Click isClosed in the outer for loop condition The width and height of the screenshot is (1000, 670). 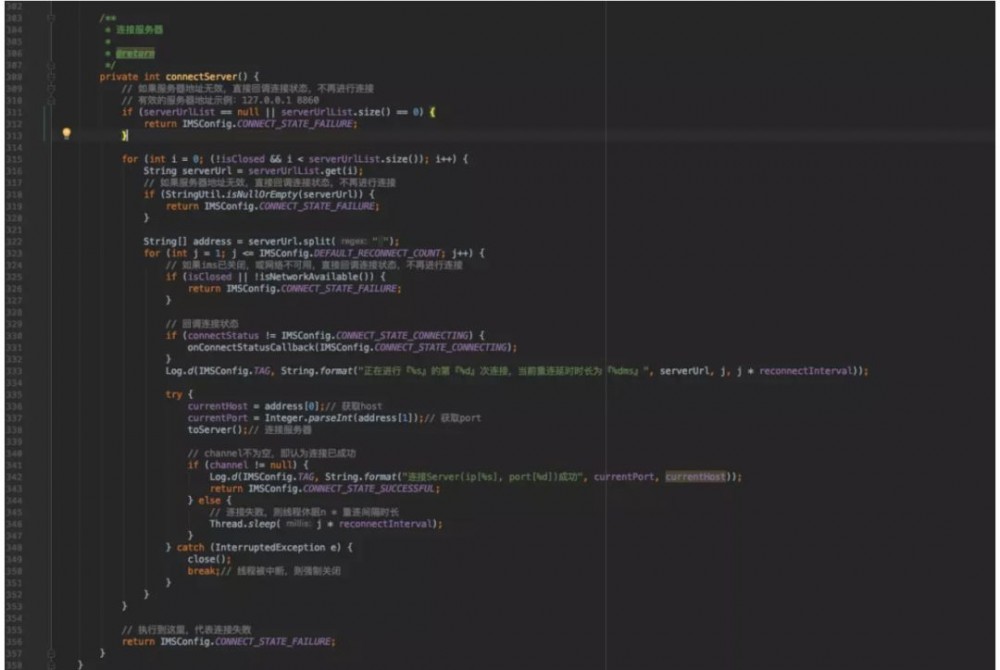coord(242,159)
